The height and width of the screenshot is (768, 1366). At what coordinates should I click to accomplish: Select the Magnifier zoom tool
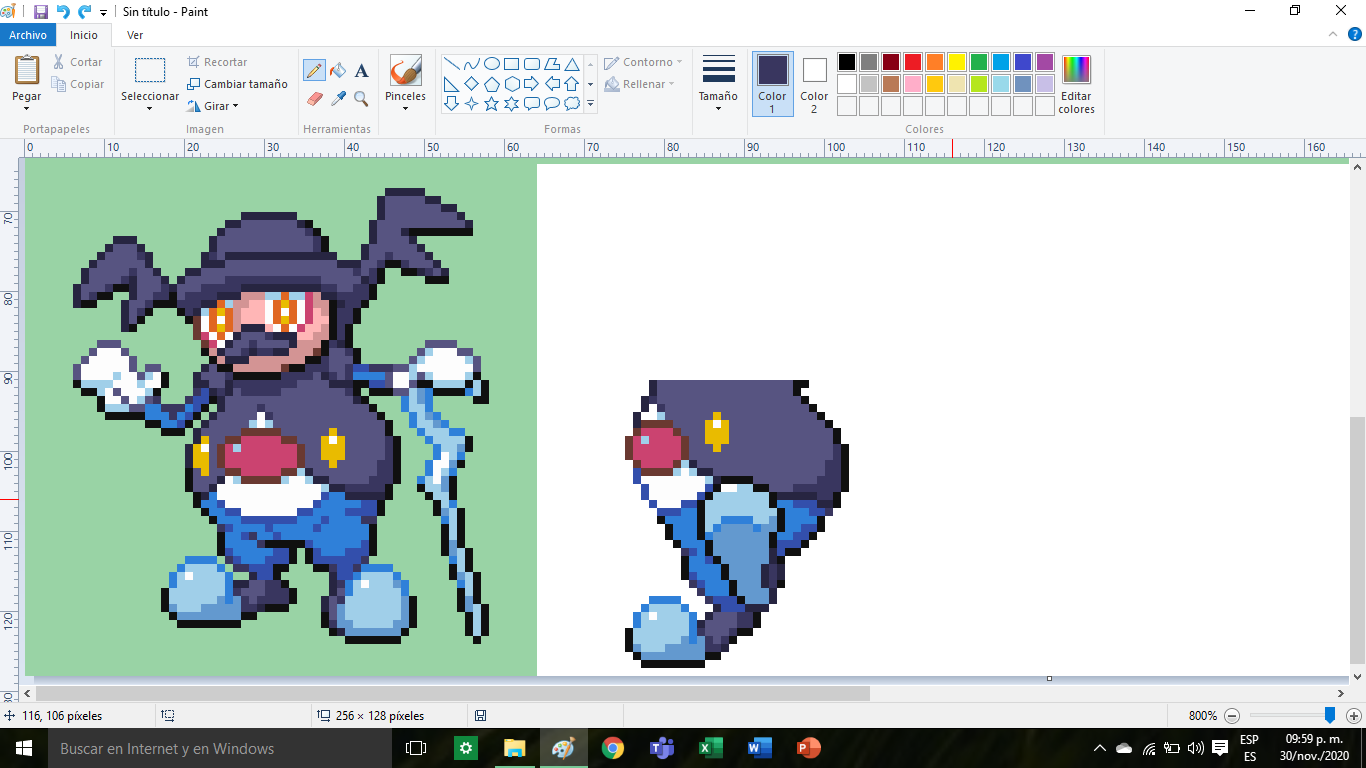pos(362,99)
